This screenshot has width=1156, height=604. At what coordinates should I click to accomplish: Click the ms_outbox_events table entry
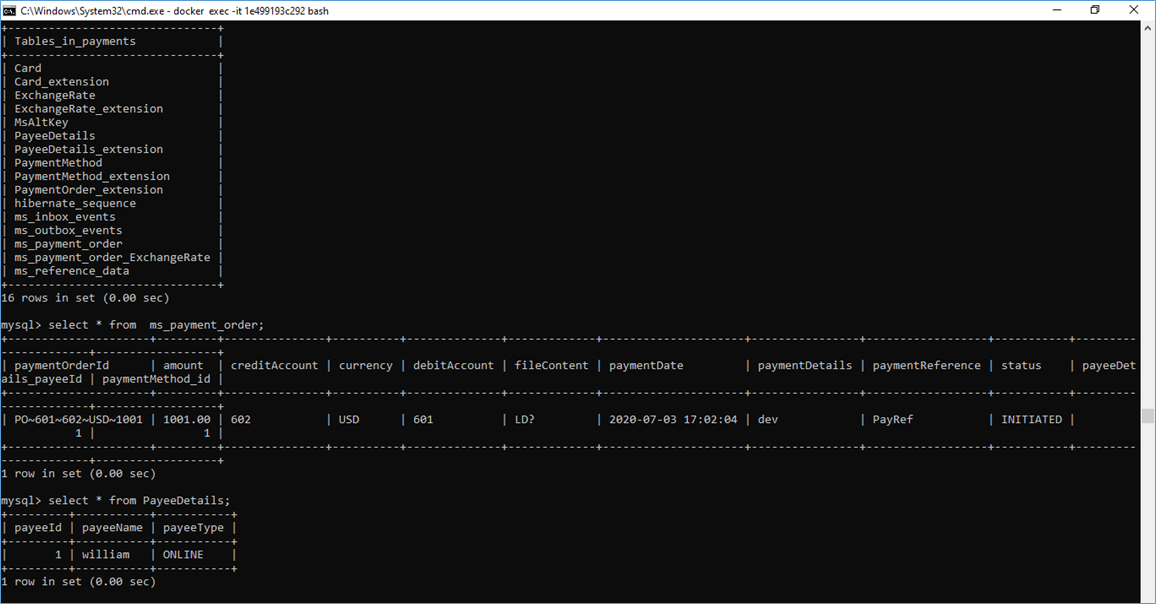coord(68,230)
